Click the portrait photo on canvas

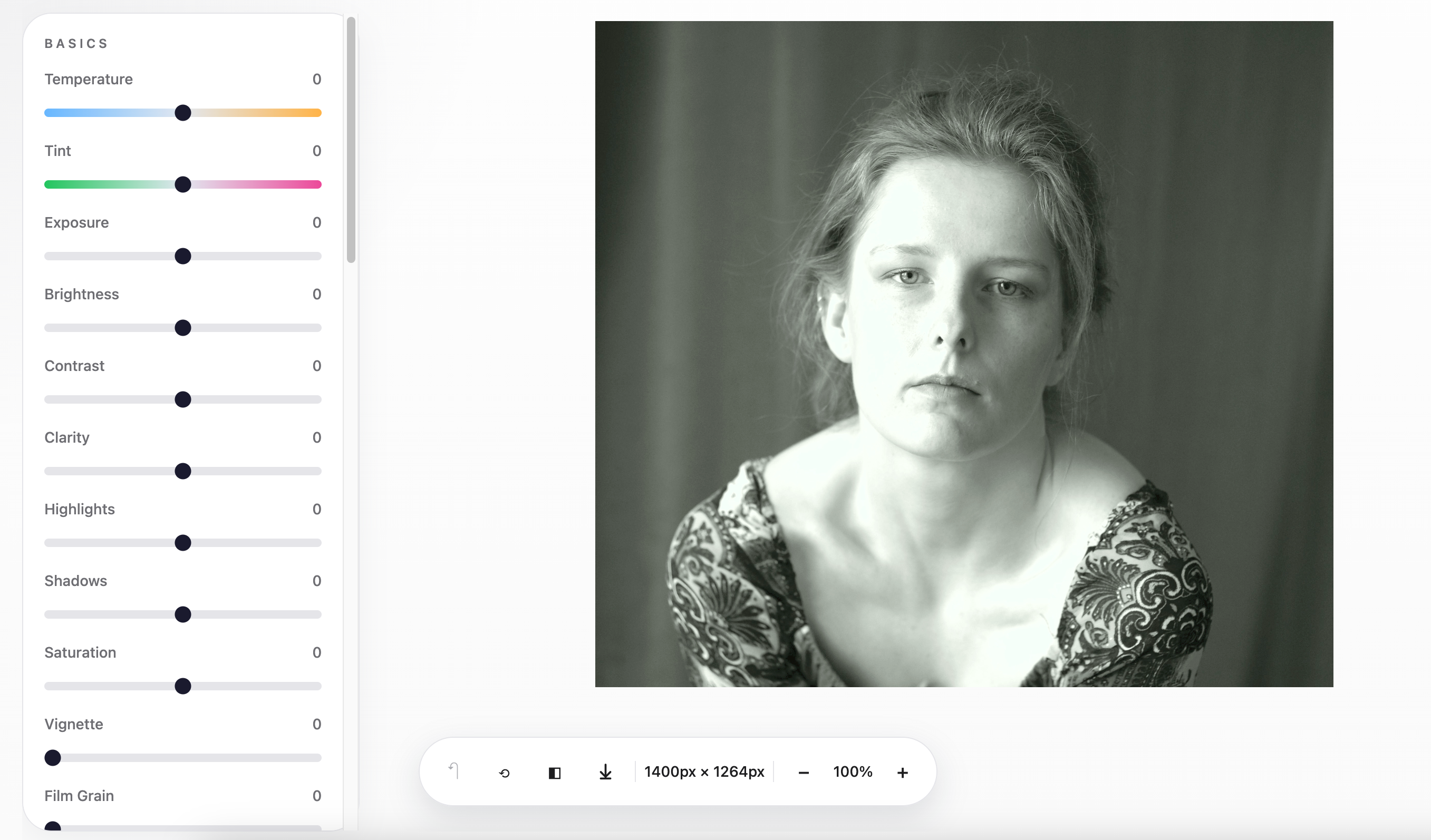coord(964,354)
